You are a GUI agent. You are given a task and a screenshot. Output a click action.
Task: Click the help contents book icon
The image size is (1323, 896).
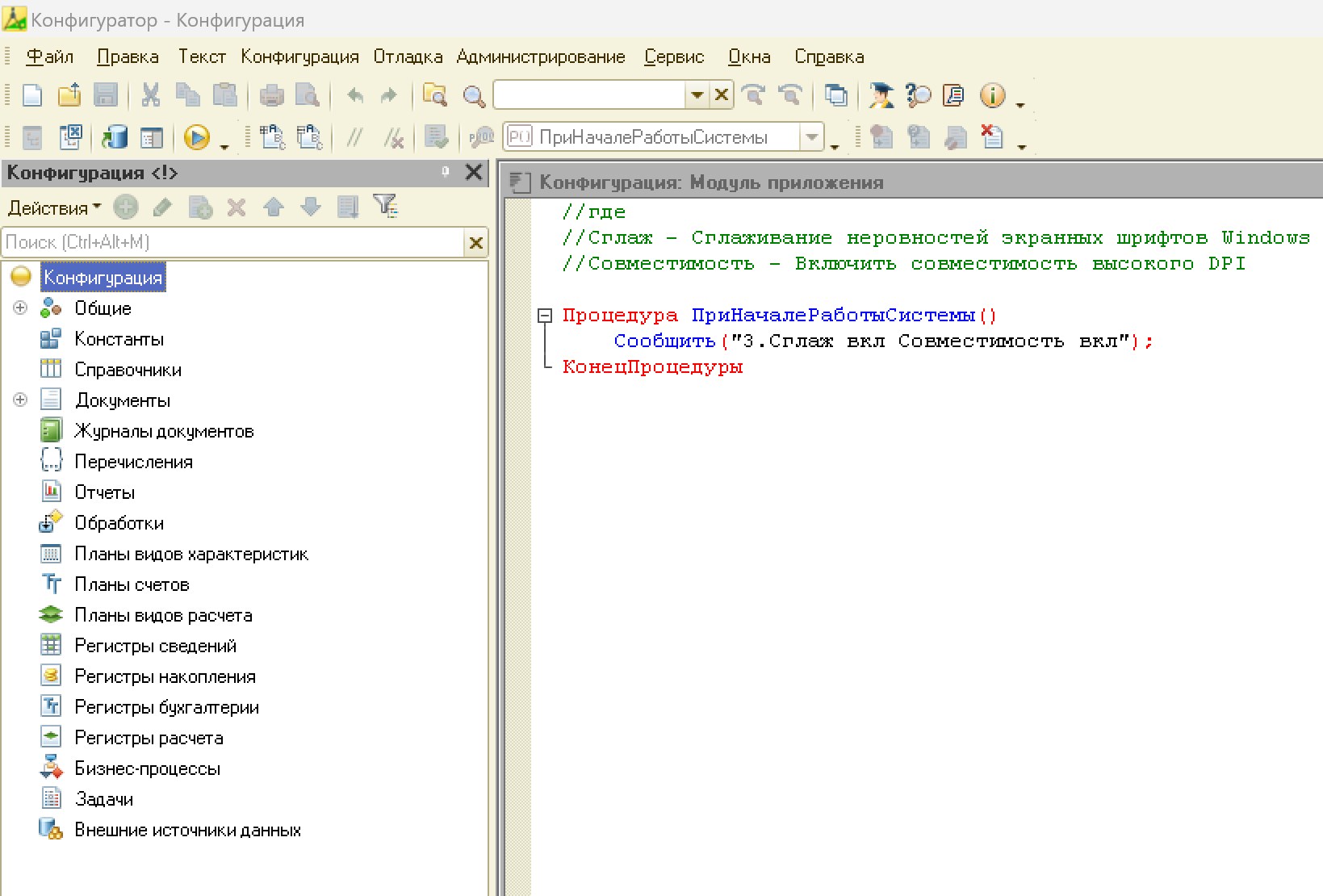[x=954, y=95]
